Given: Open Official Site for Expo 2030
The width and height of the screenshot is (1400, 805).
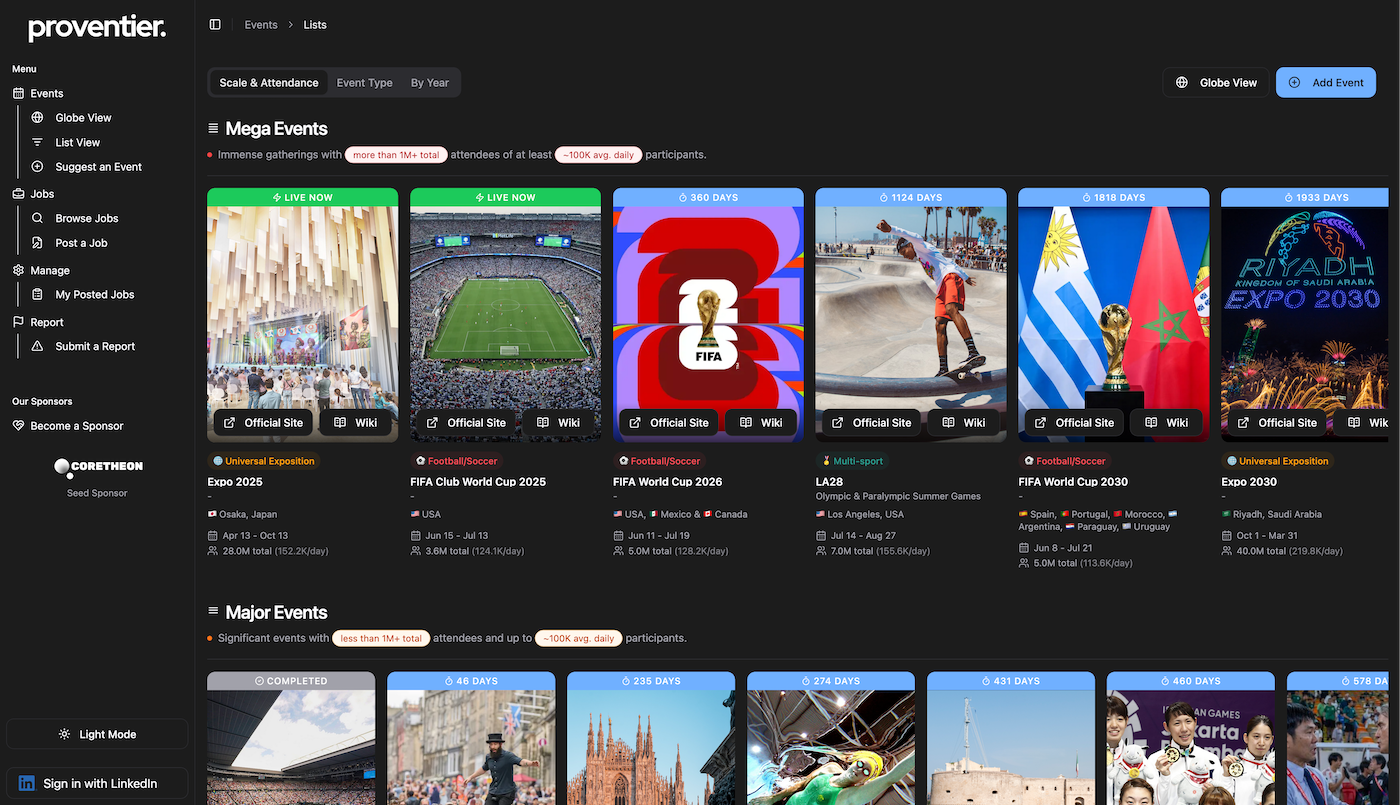Looking at the screenshot, I should click(1276, 423).
